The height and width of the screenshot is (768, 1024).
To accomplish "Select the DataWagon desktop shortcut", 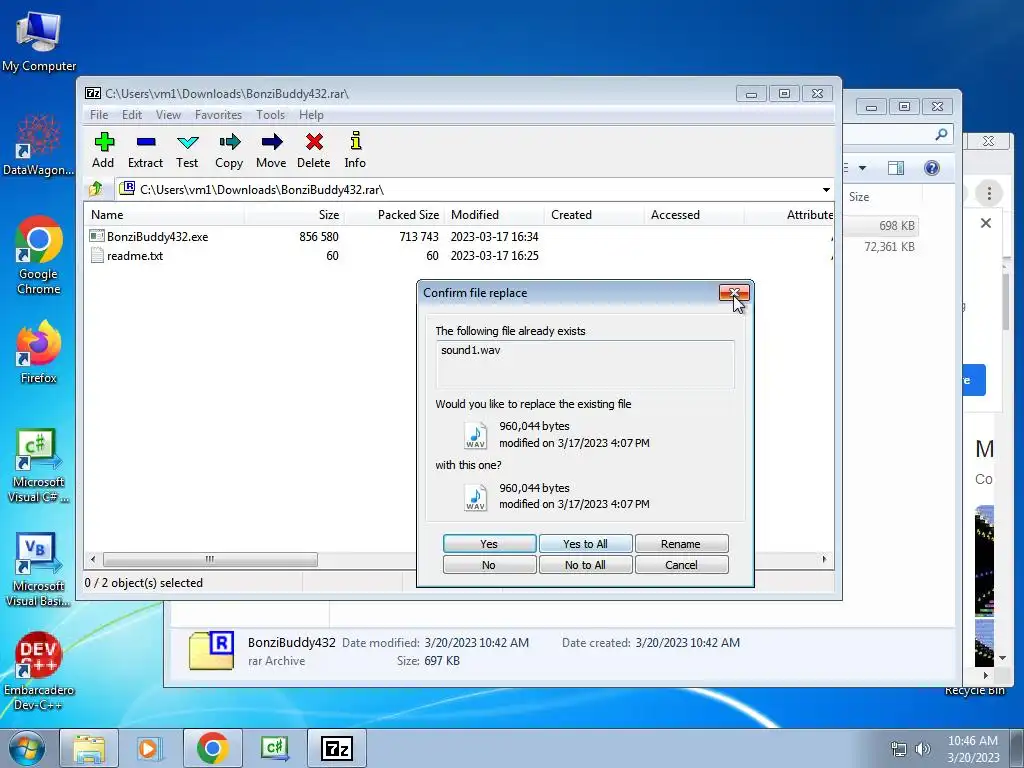I will [x=39, y=145].
